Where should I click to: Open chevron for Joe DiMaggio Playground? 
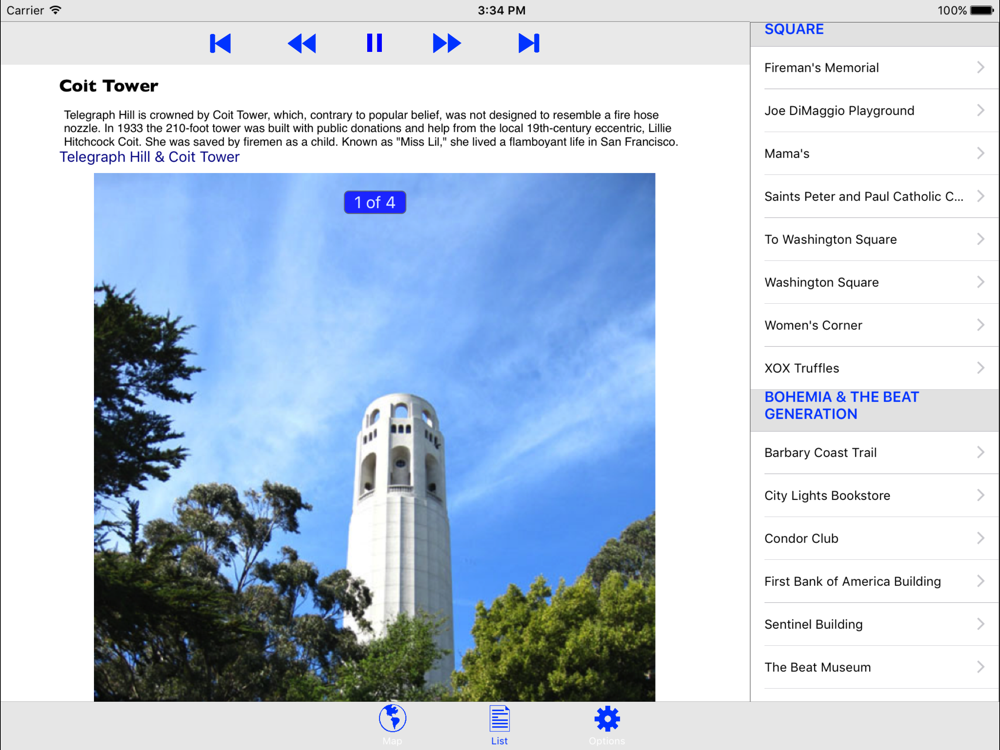click(x=981, y=110)
